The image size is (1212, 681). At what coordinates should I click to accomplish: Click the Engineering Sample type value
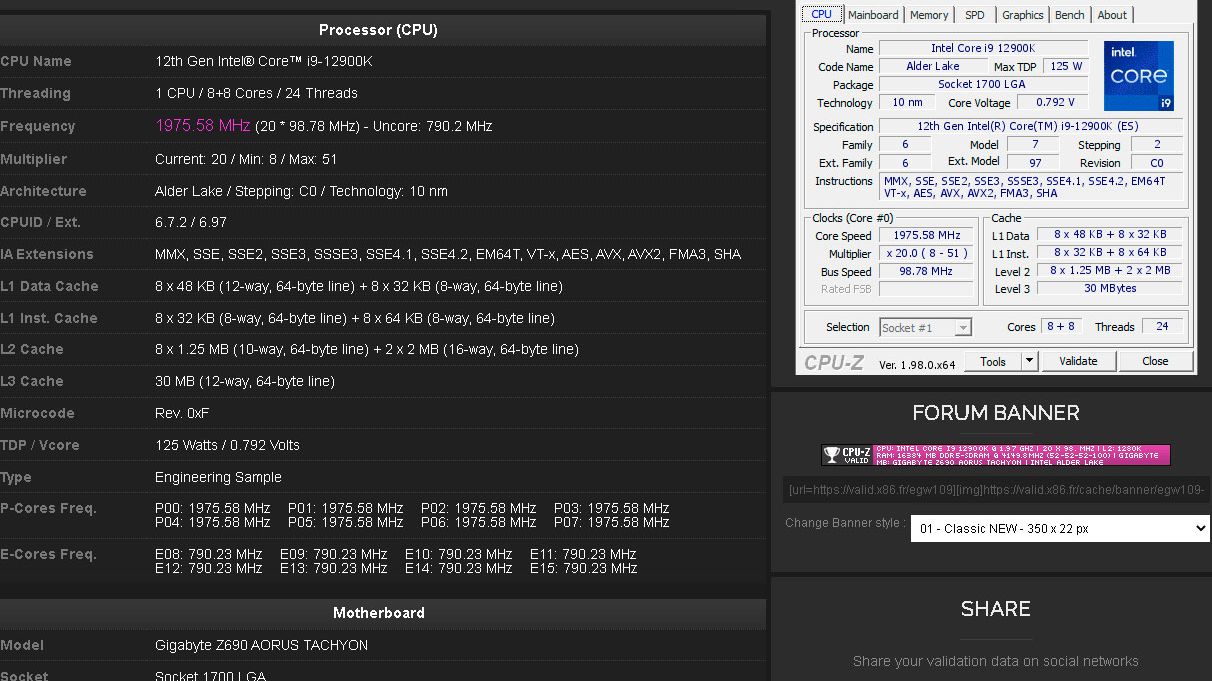pyautogui.click(x=218, y=477)
